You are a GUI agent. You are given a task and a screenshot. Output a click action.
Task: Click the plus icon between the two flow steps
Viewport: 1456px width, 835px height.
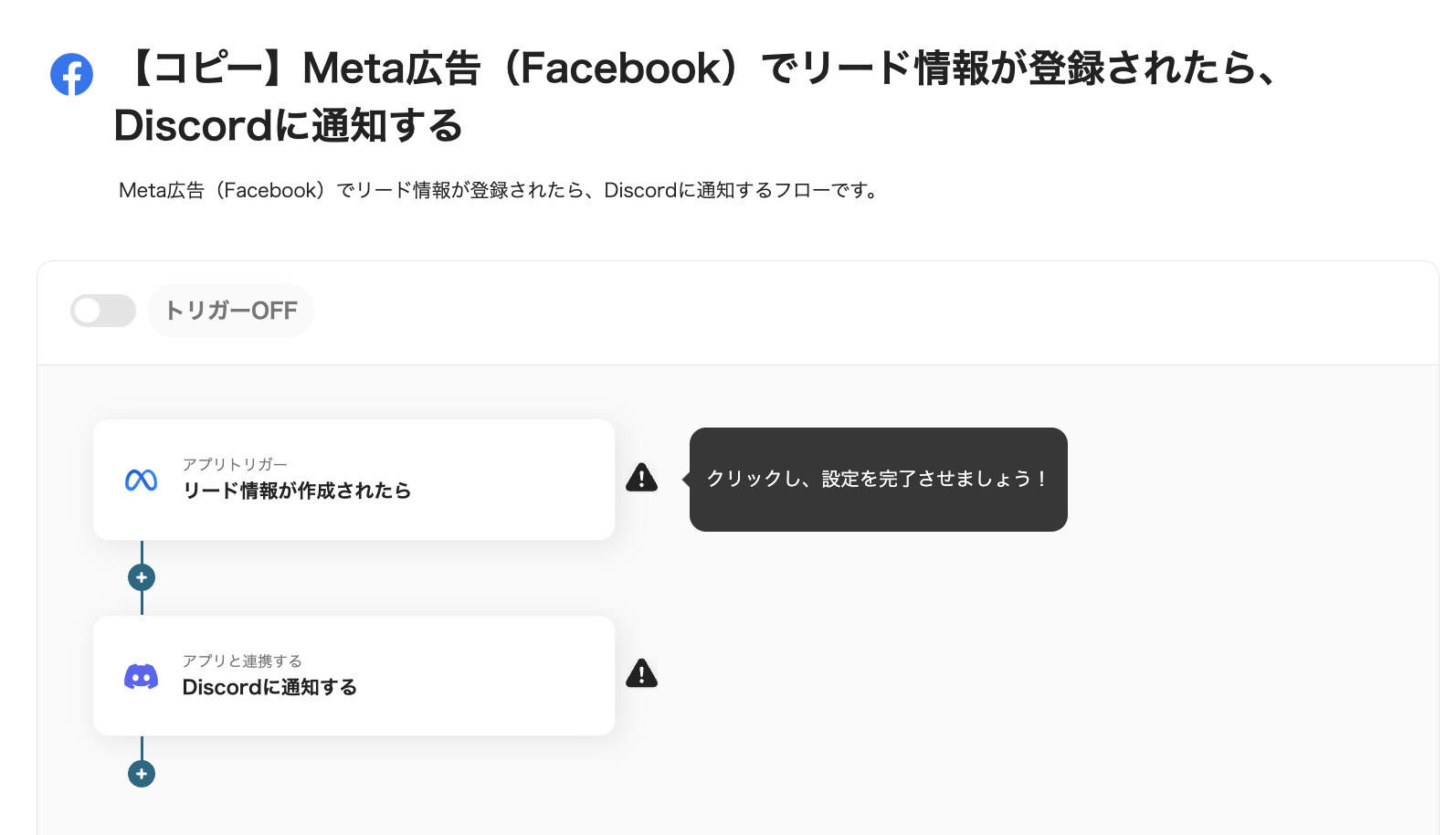coord(141,576)
